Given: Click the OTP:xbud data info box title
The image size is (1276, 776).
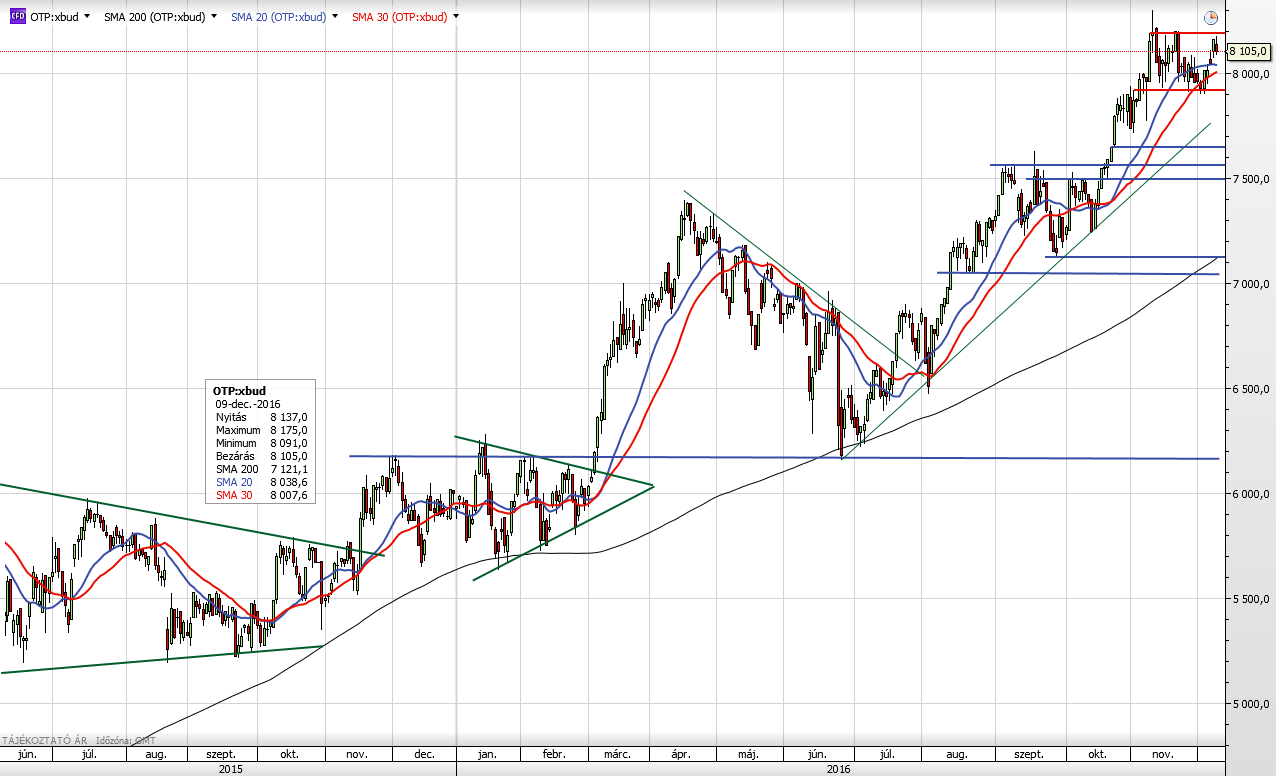Looking at the screenshot, I should pos(240,390).
